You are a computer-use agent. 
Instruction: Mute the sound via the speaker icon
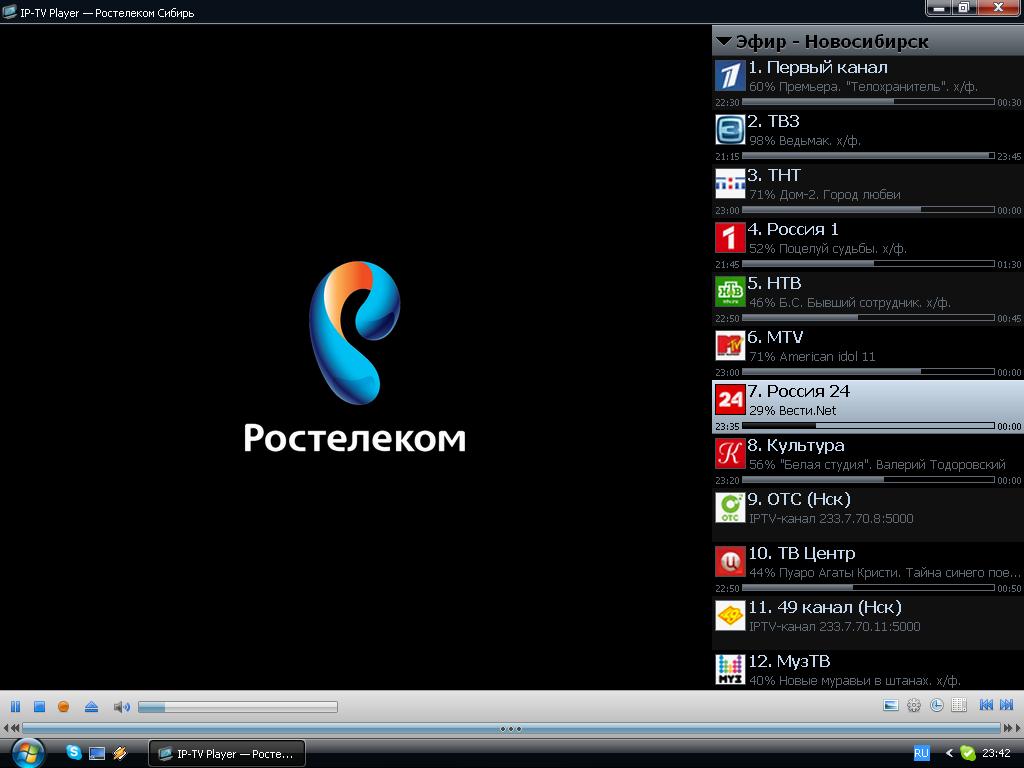point(121,707)
